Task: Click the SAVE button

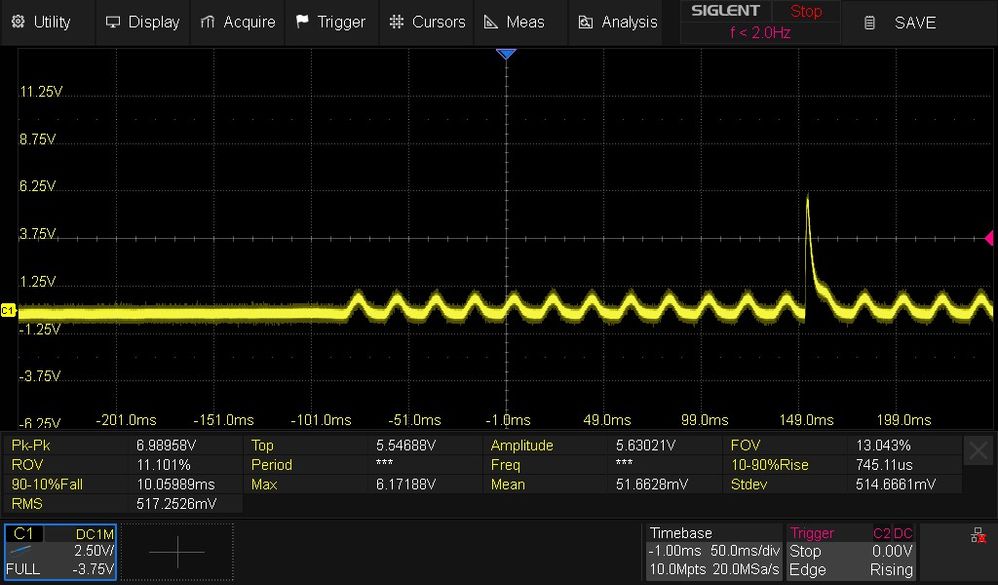Action: (915, 23)
